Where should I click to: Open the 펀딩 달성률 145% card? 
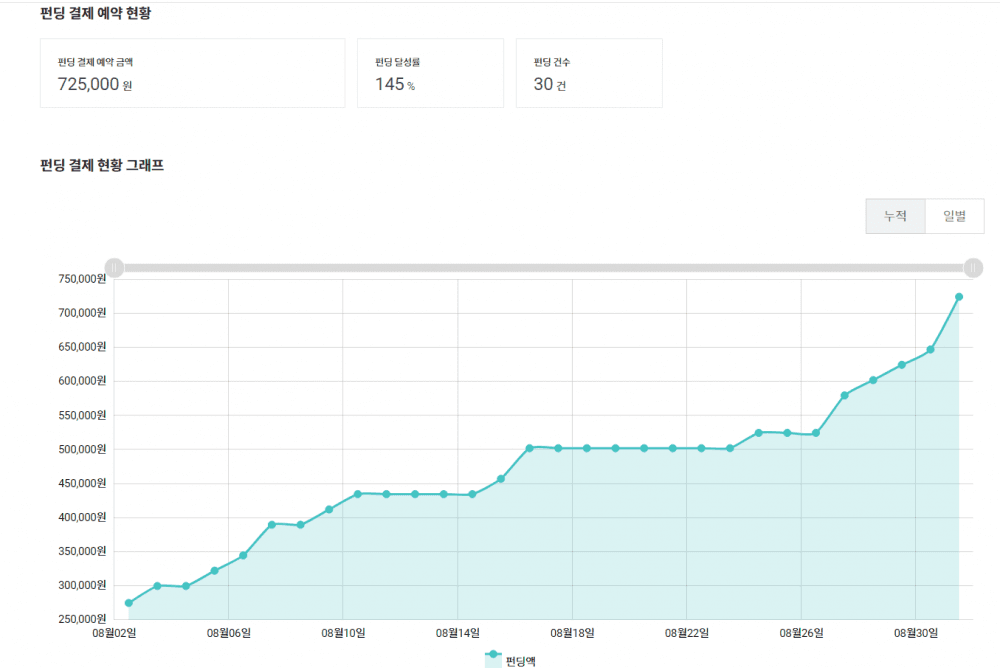[430, 73]
